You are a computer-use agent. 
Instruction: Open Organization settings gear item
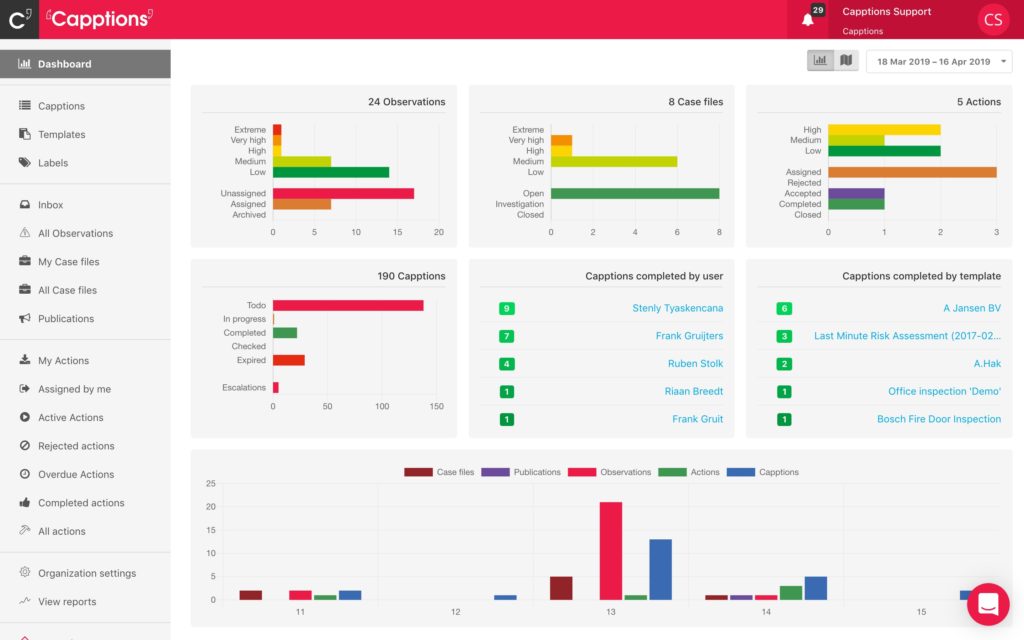point(85,573)
